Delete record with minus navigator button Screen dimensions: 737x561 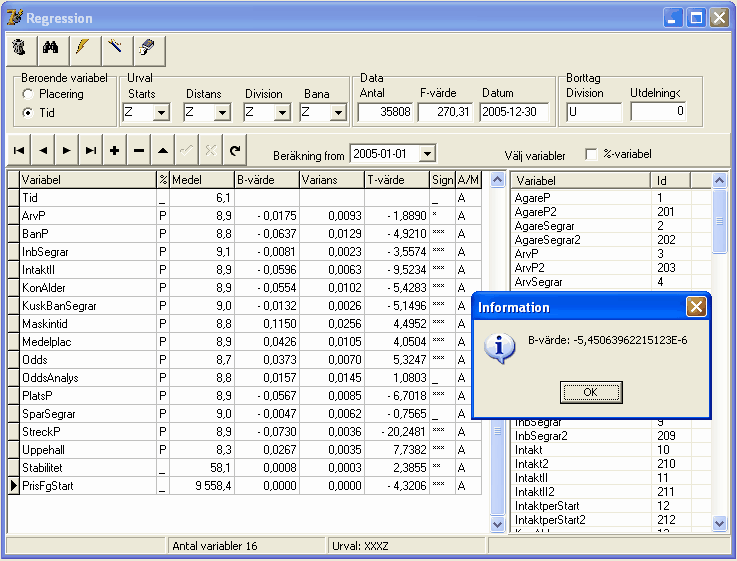[x=139, y=150]
